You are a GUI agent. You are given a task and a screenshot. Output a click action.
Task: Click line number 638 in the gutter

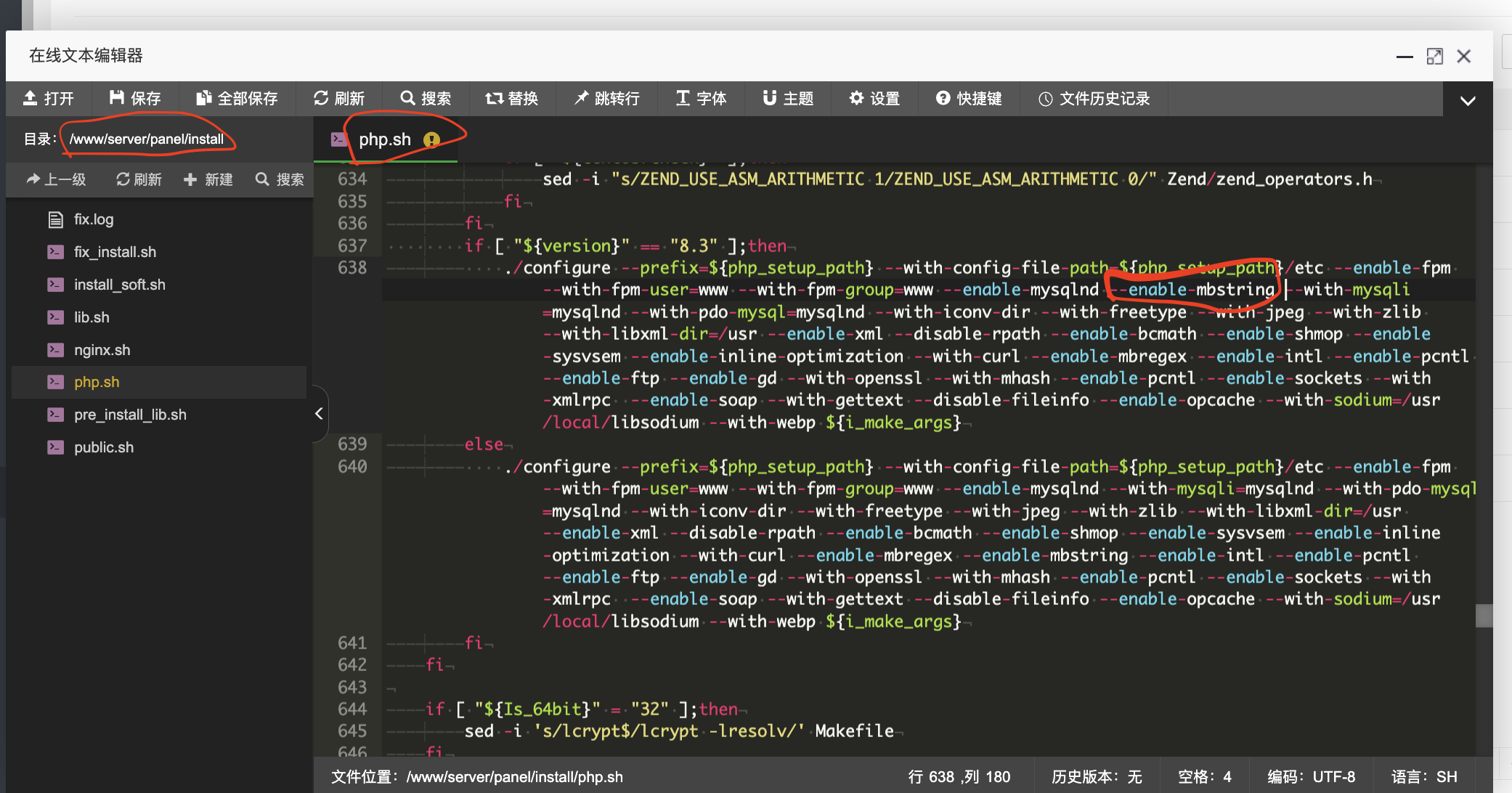(x=352, y=268)
